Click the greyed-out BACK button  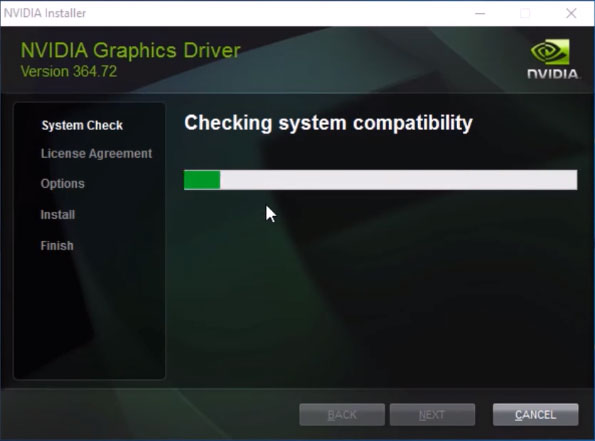(x=342, y=414)
